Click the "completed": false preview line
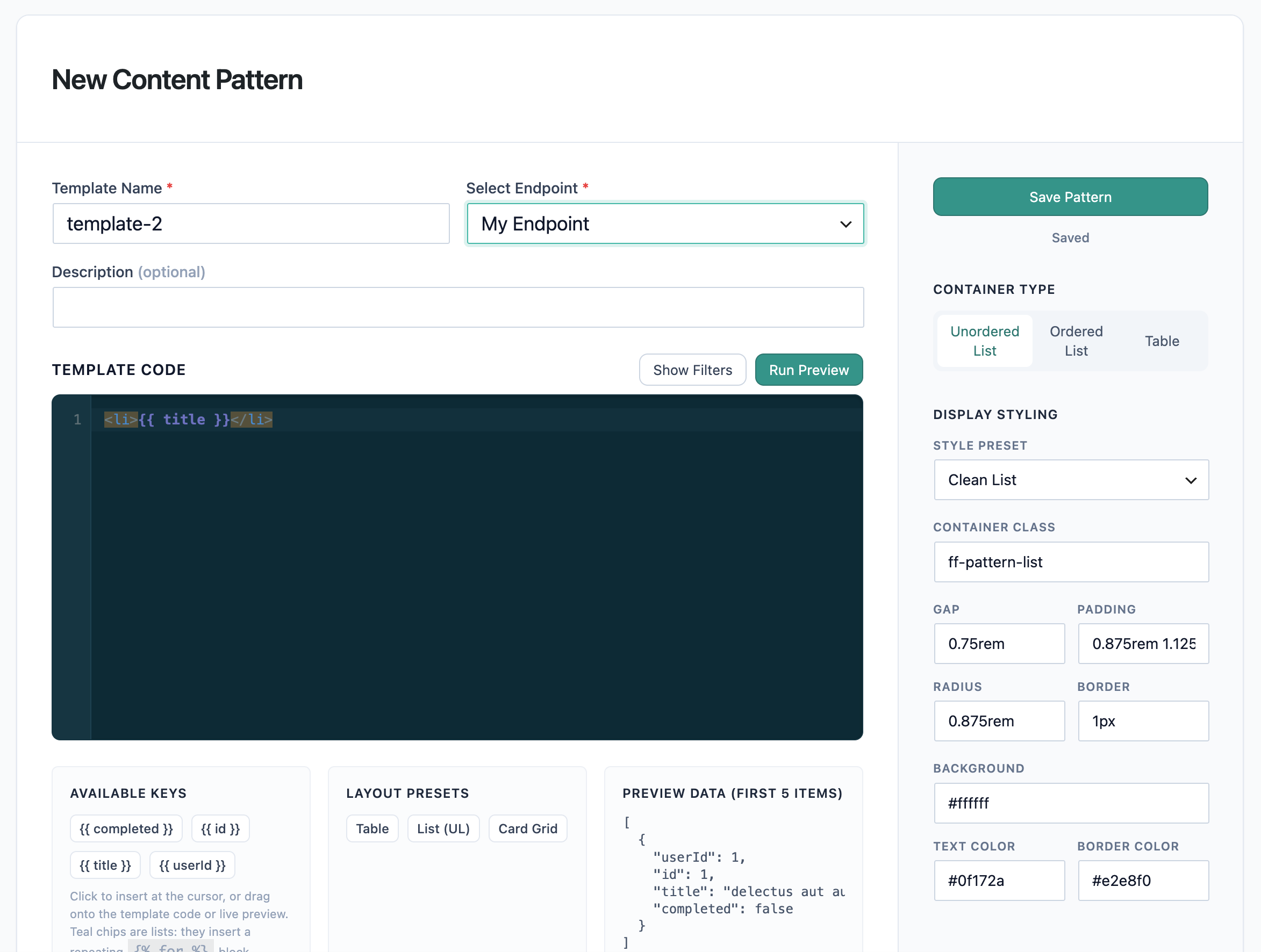 723,908
